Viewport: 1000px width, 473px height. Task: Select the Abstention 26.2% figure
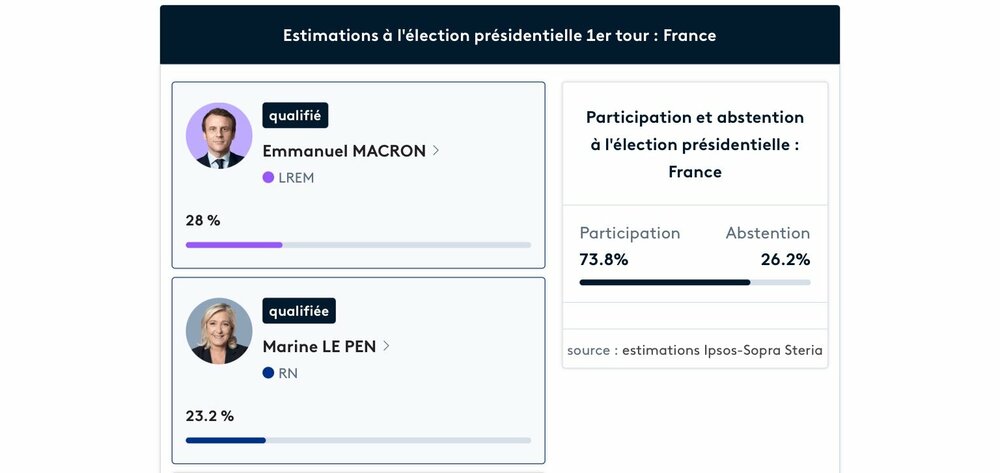[x=784, y=260]
